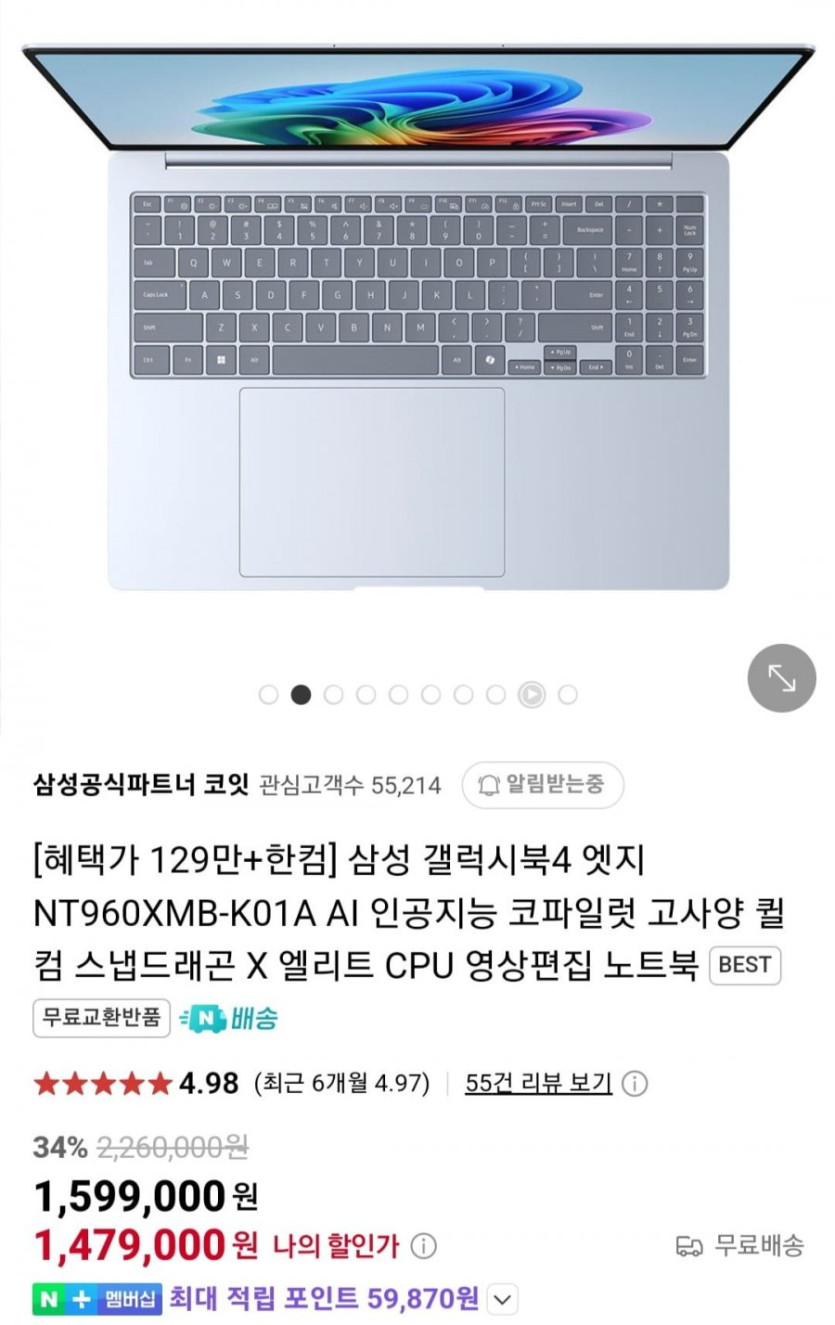Select the last carousel image dot
The height and width of the screenshot is (1325, 835).
[567, 694]
